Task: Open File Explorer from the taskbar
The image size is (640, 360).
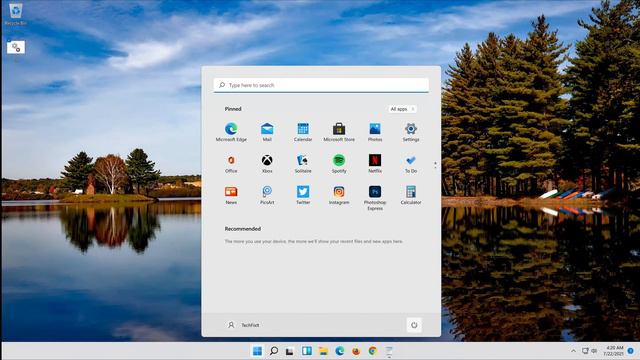Action: (323, 351)
